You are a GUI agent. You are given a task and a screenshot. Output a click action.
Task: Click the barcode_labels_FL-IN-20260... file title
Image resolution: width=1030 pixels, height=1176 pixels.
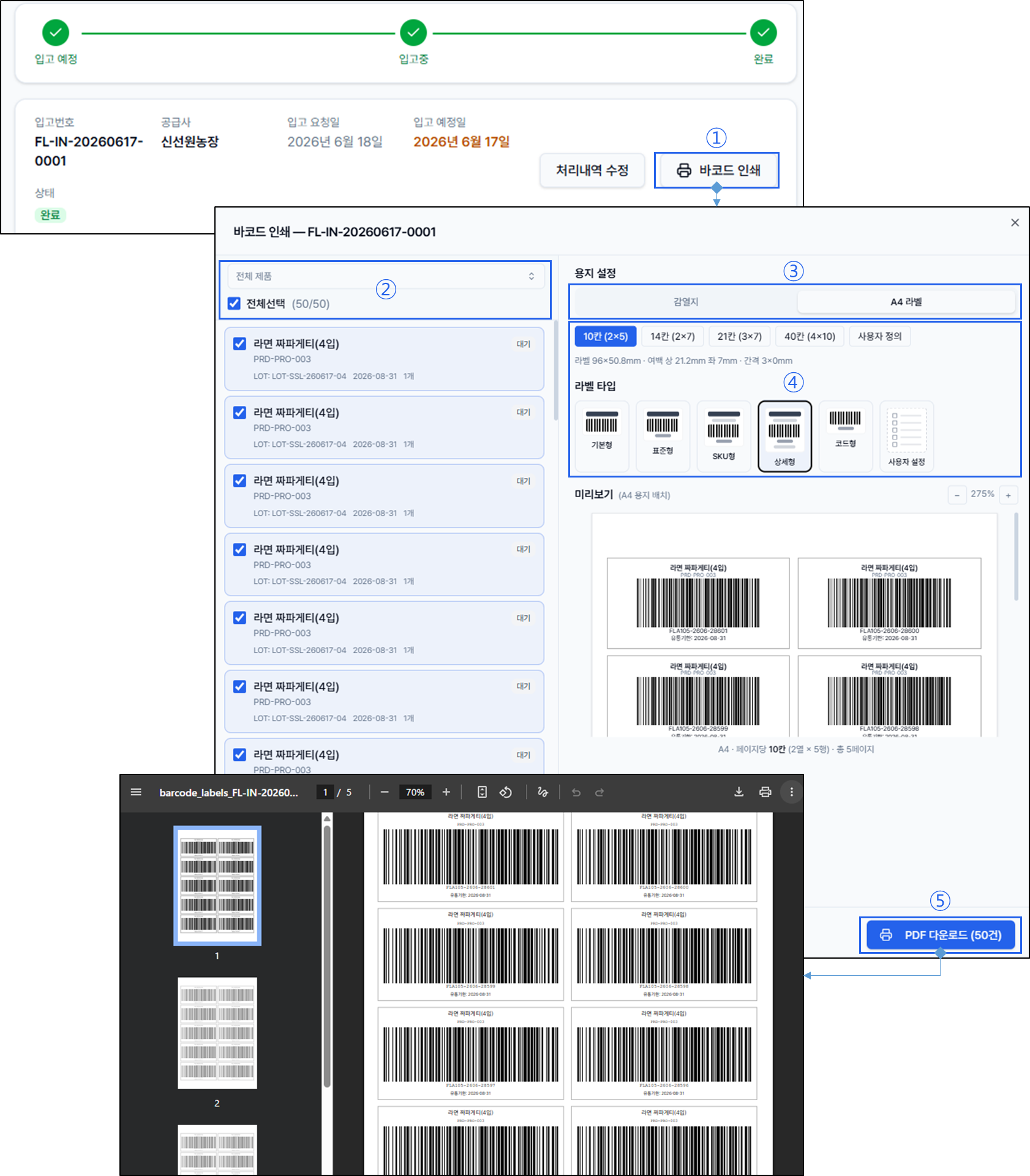pos(228,792)
